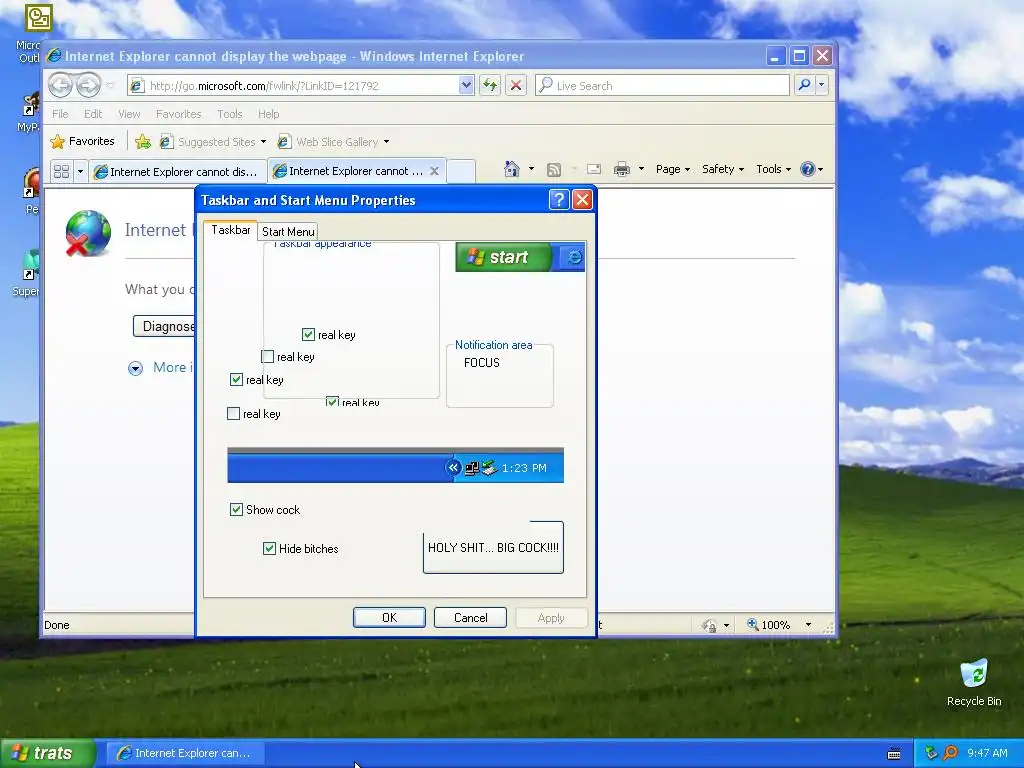Click the Forward navigation arrow in Internet Explorer

pyautogui.click(x=89, y=85)
